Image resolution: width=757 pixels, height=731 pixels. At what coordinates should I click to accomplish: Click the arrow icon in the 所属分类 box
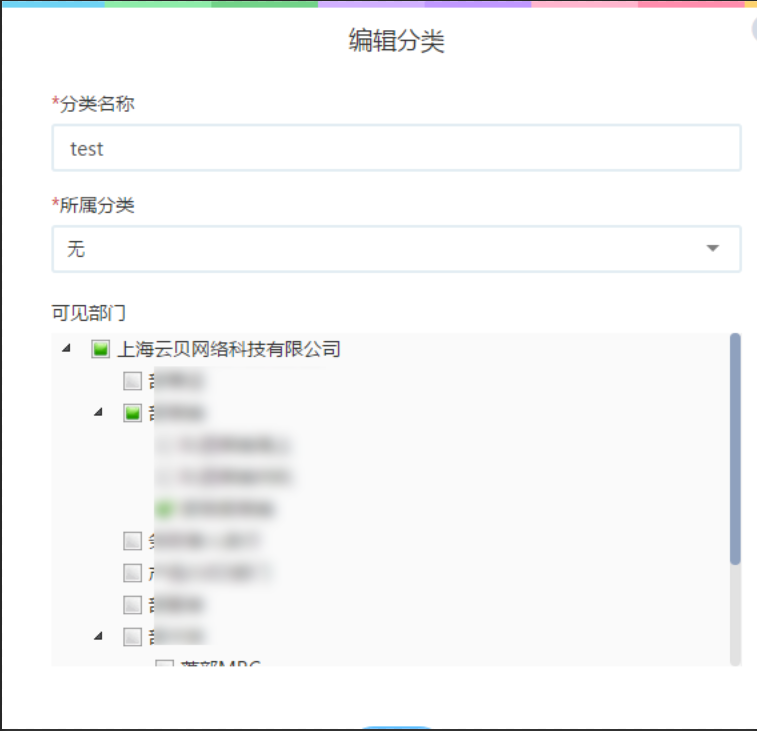[713, 249]
